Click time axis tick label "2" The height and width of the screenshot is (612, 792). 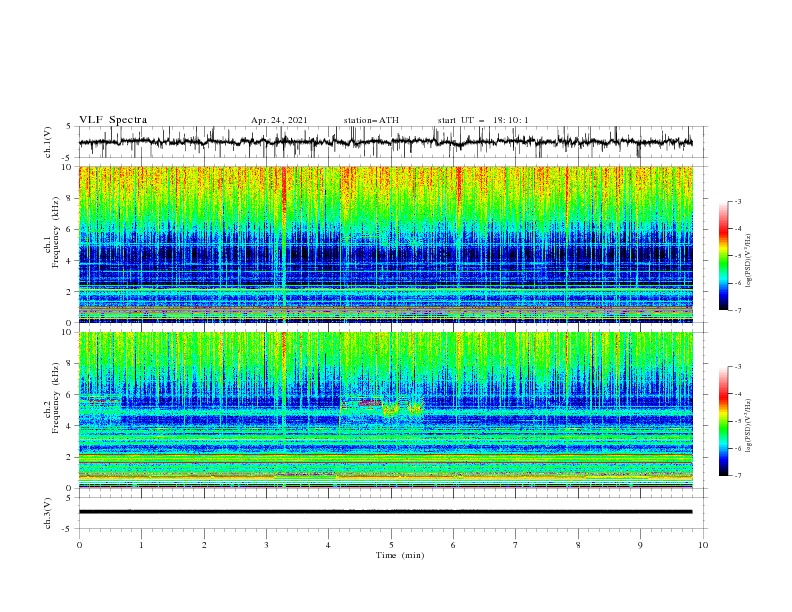pyautogui.click(x=204, y=545)
